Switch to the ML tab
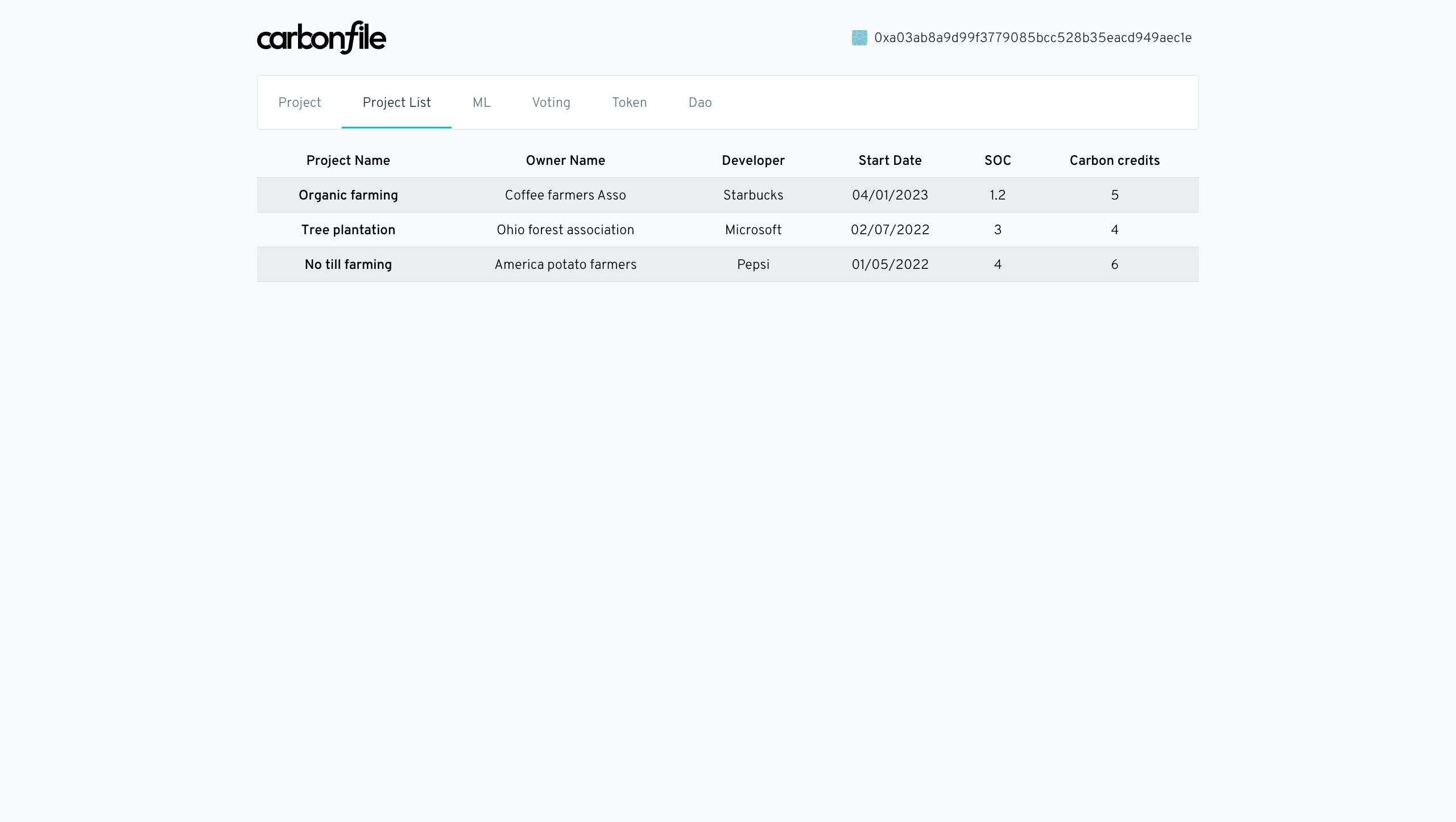Image resolution: width=1456 pixels, height=822 pixels. click(x=481, y=102)
